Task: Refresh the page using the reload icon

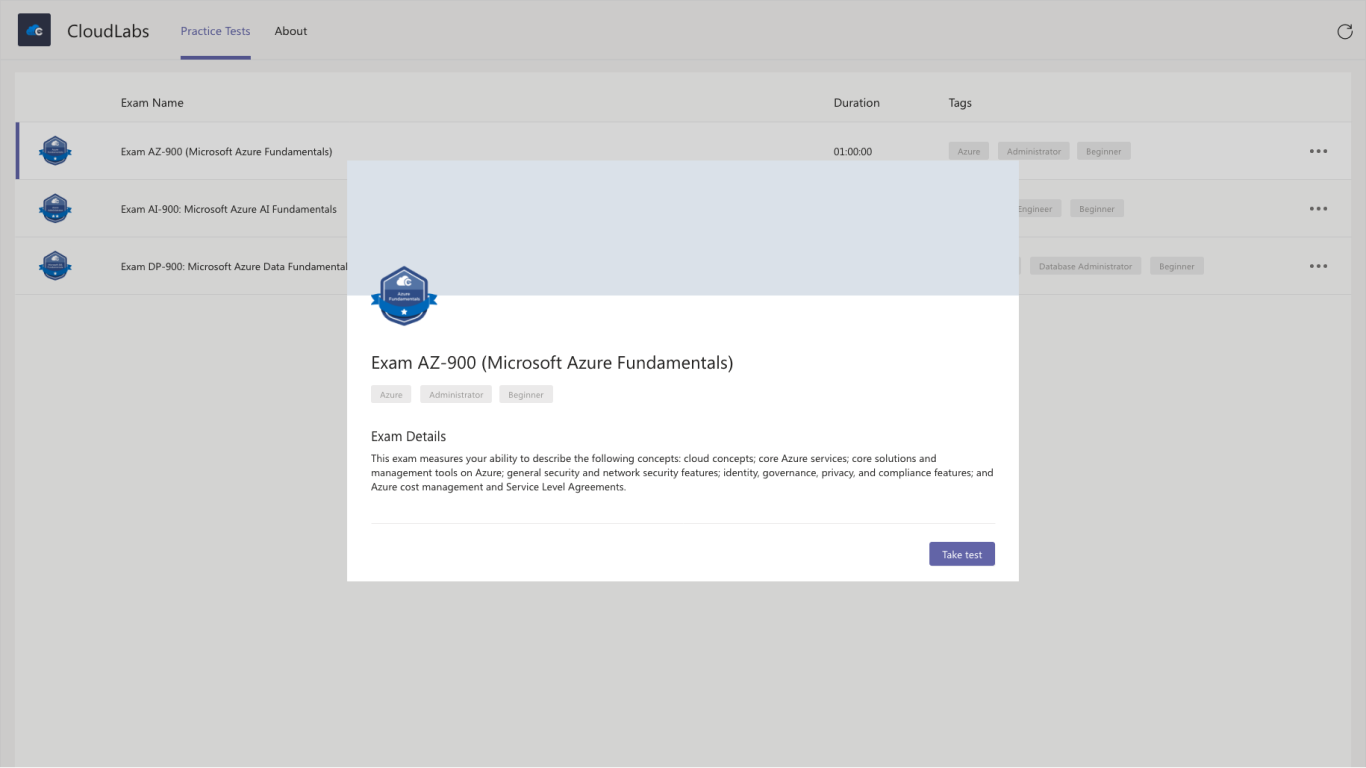Action: (x=1345, y=31)
